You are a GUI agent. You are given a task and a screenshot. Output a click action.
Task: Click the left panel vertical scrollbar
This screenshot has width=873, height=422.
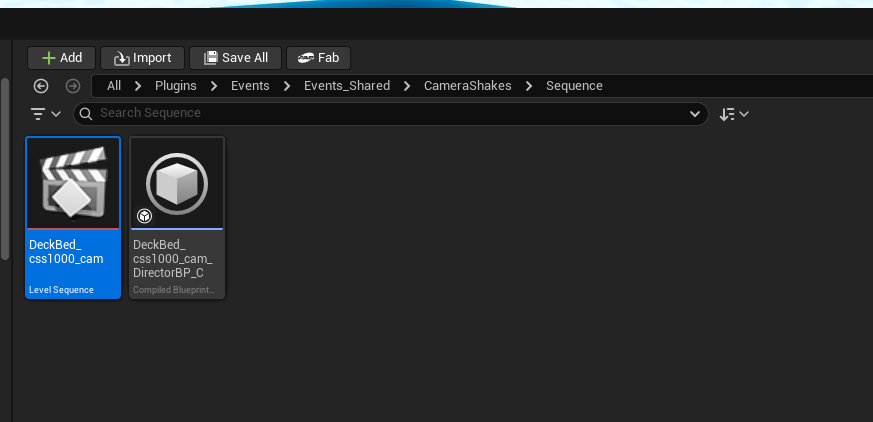[x=4, y=169]
